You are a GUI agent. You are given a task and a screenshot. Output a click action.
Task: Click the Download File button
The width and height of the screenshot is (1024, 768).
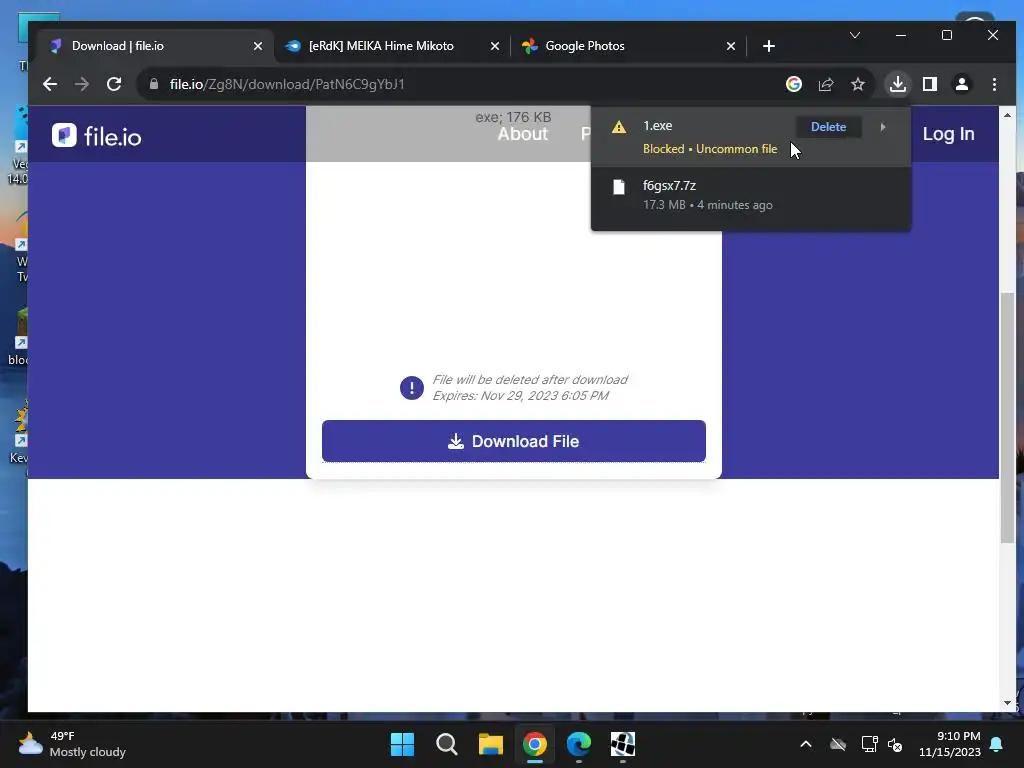tap(513, 441)
